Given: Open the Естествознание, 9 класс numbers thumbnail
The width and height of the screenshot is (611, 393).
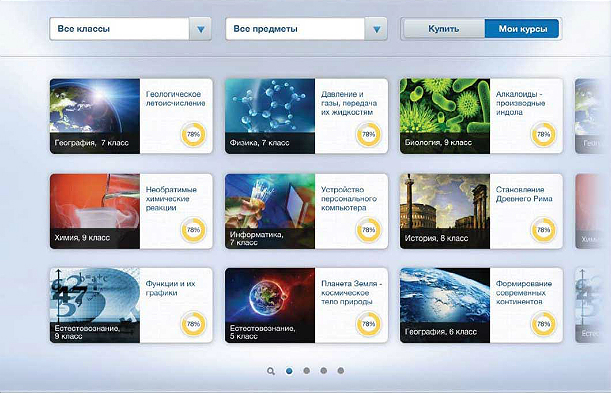Looking at the screenshot, I should tap(95, 305).
